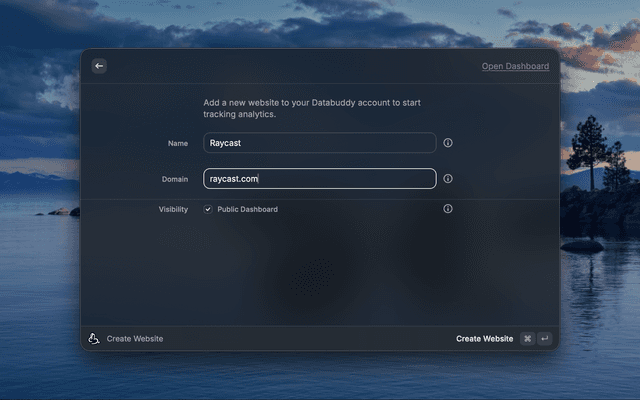Click the Databuddy extension icon in footer
The image size is (640, 400).
pos(94,339)
